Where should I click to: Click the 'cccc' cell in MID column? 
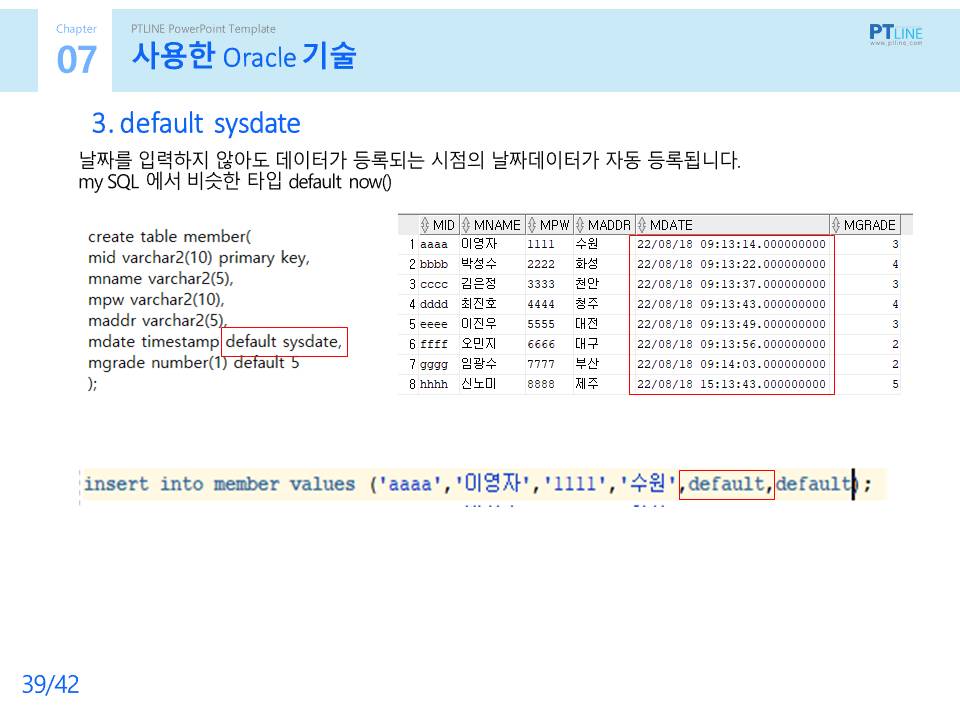coord(433,285)
